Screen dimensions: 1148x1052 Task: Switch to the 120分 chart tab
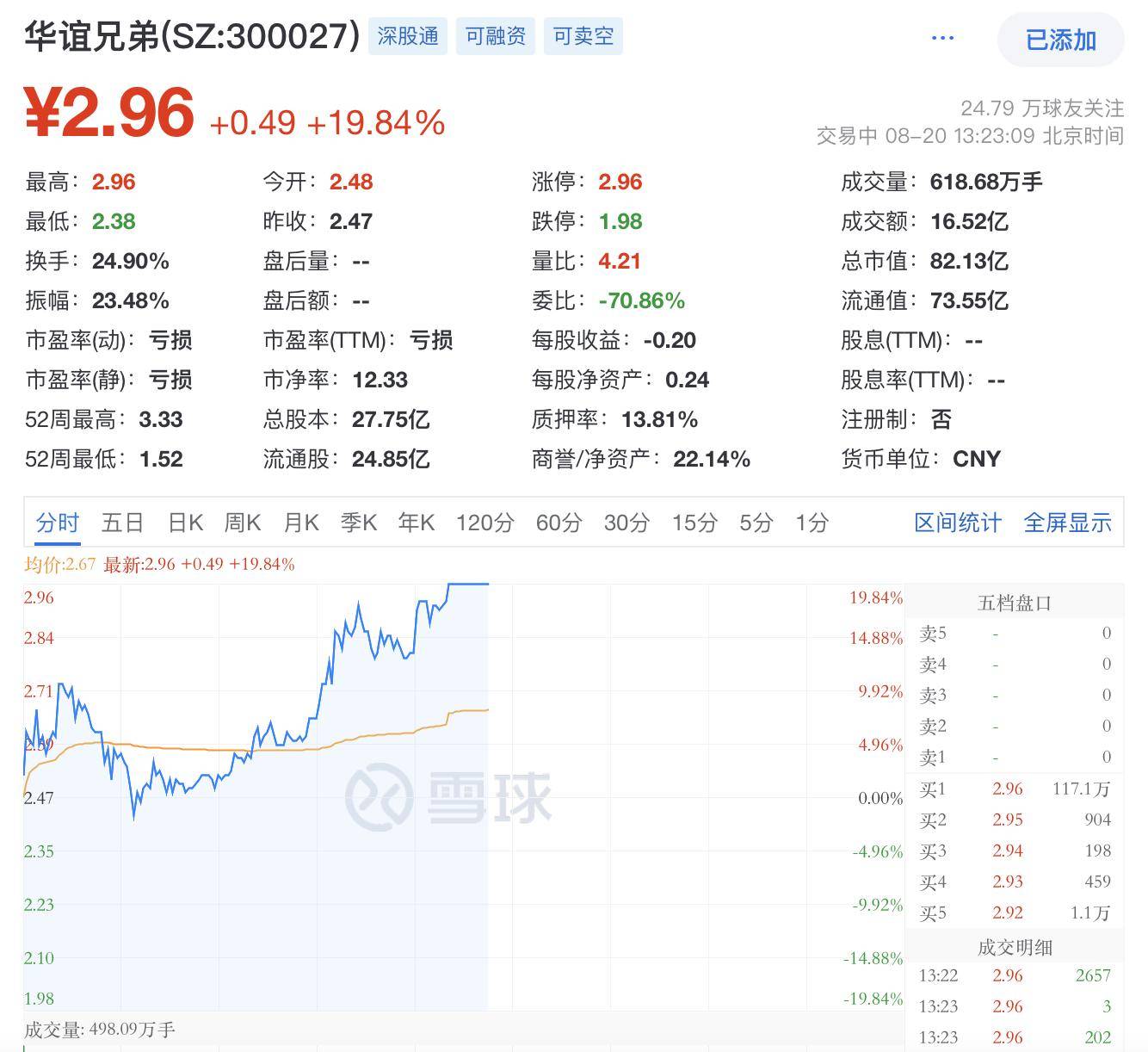click(485, 523)
